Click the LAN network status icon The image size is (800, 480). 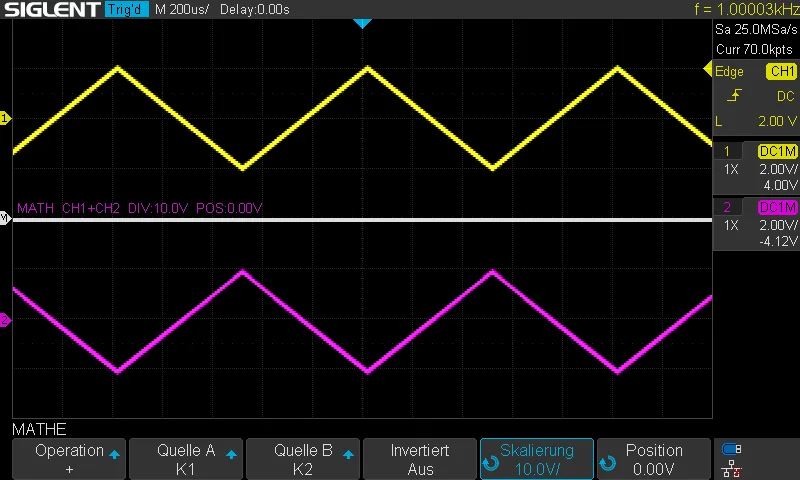(732, 468)
